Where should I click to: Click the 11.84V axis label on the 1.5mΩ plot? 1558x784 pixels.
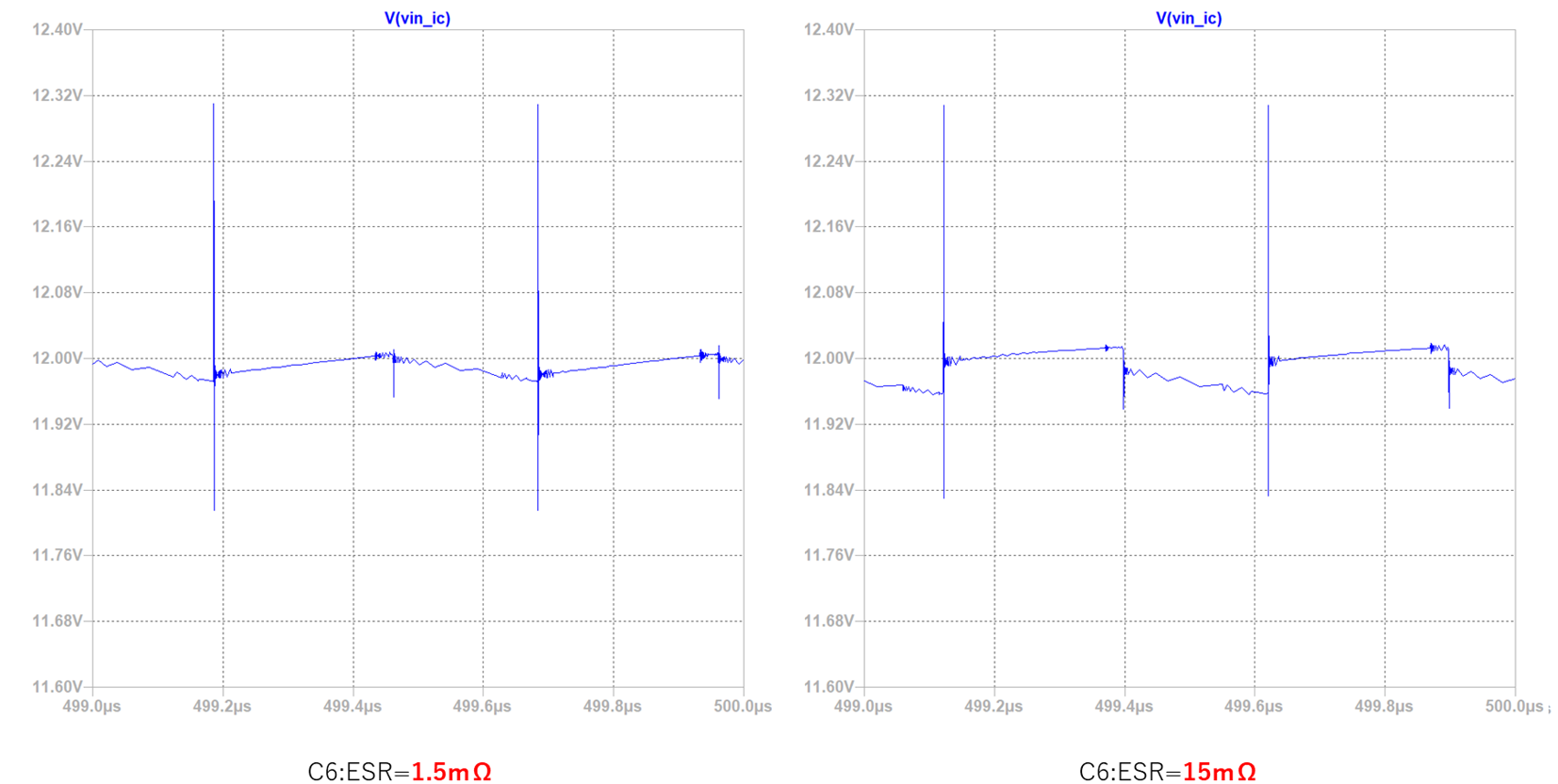57,489
